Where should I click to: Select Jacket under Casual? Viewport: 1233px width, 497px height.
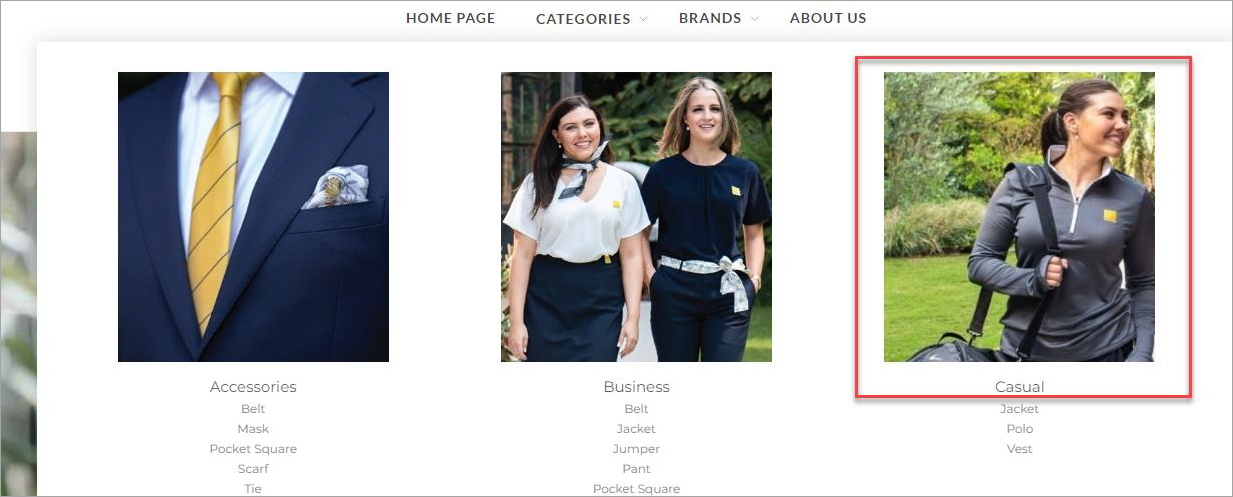1019,409
